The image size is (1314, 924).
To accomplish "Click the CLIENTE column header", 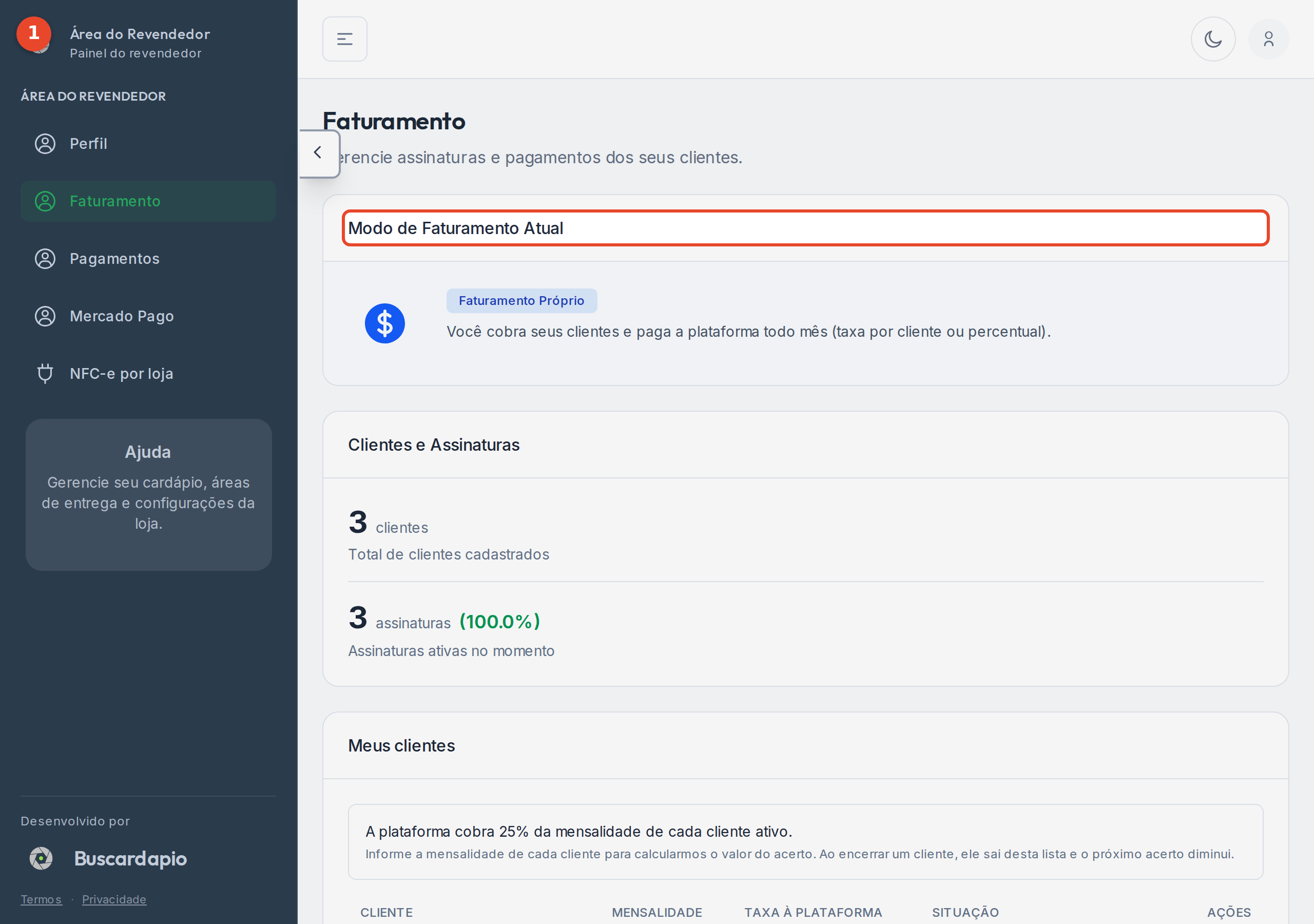I will click(x=387, y=913).
